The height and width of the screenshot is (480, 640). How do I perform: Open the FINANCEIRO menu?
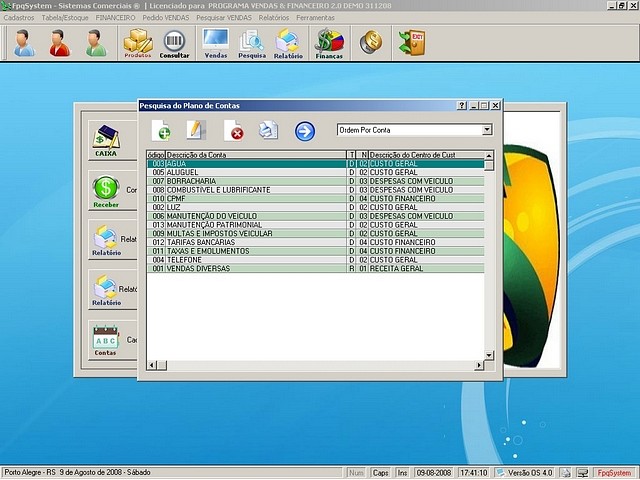pos(115,18)
